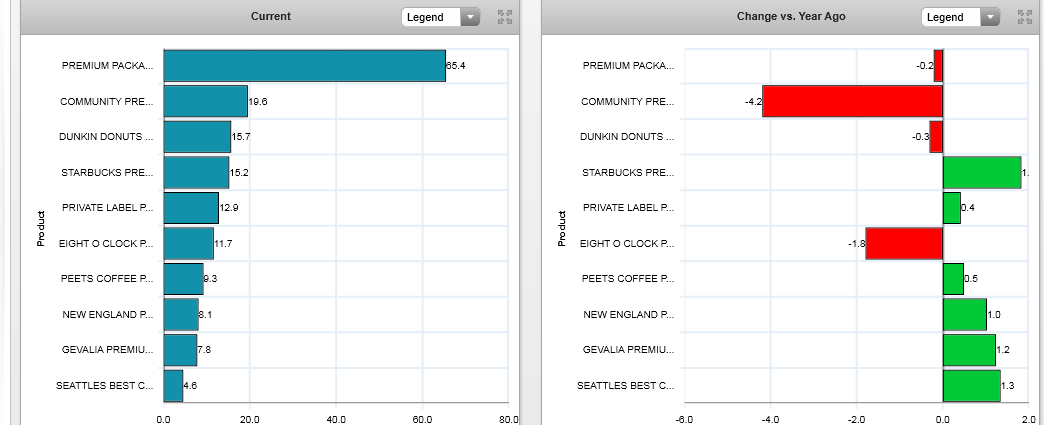Screen dimensions: 1044x425
Task: Click the Current panel title header
Action: pyautogui.click(x=271, y=17)
